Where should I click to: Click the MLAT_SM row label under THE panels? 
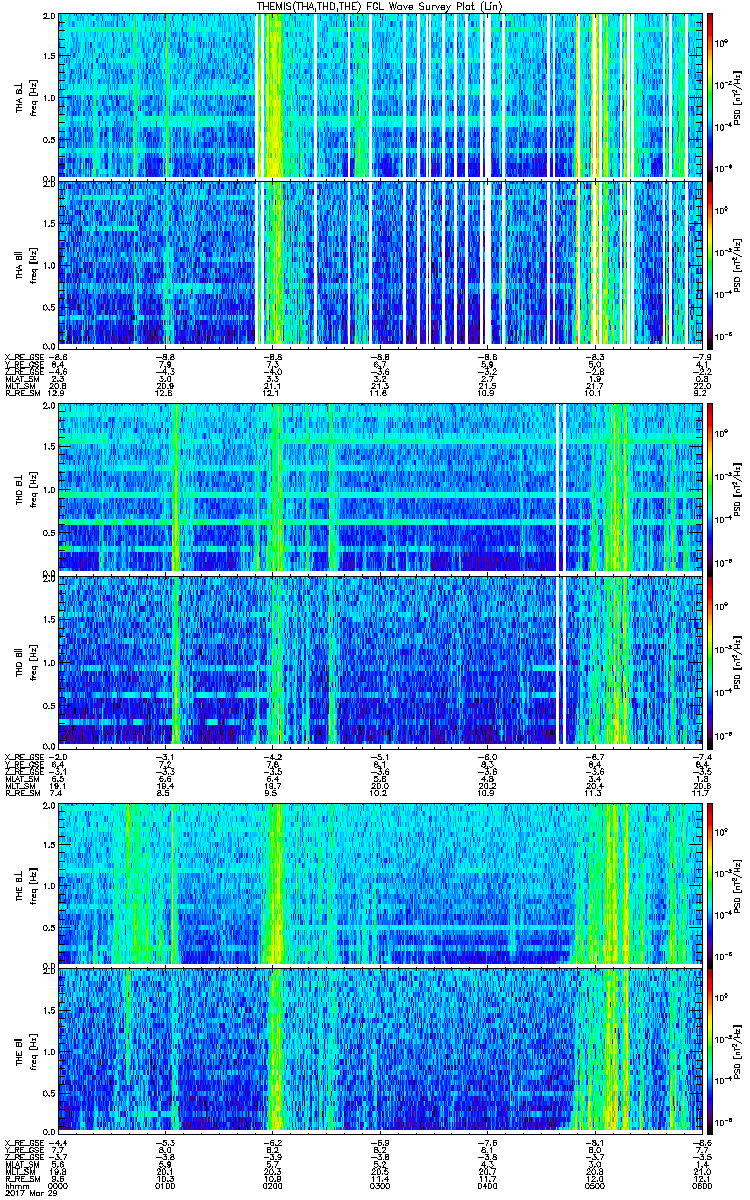[x=21, y=1166]
